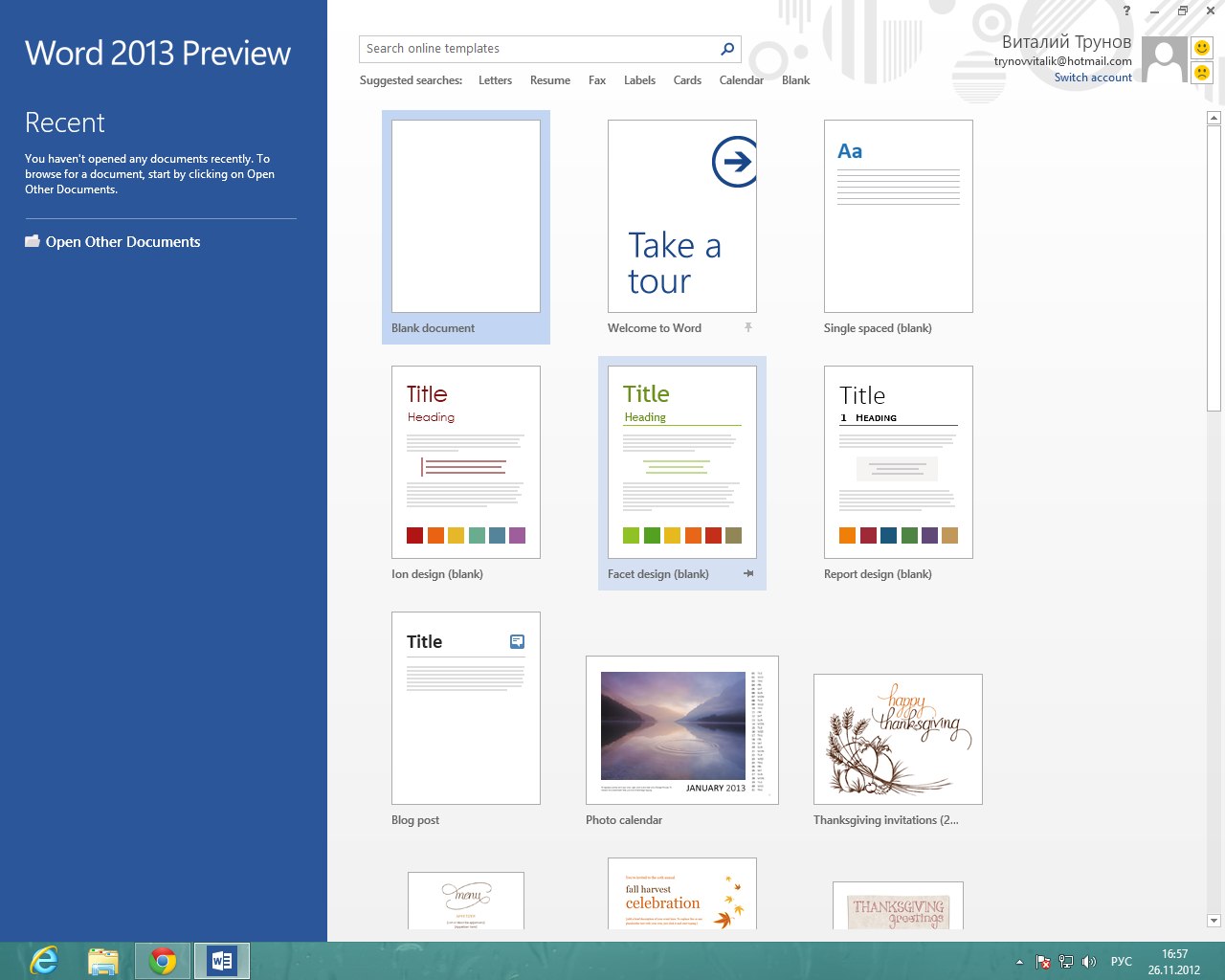The height and width of the screenshot is (980, 1225).
Task: Show hidden system tray icons
Action: (x=1019, y=962)
